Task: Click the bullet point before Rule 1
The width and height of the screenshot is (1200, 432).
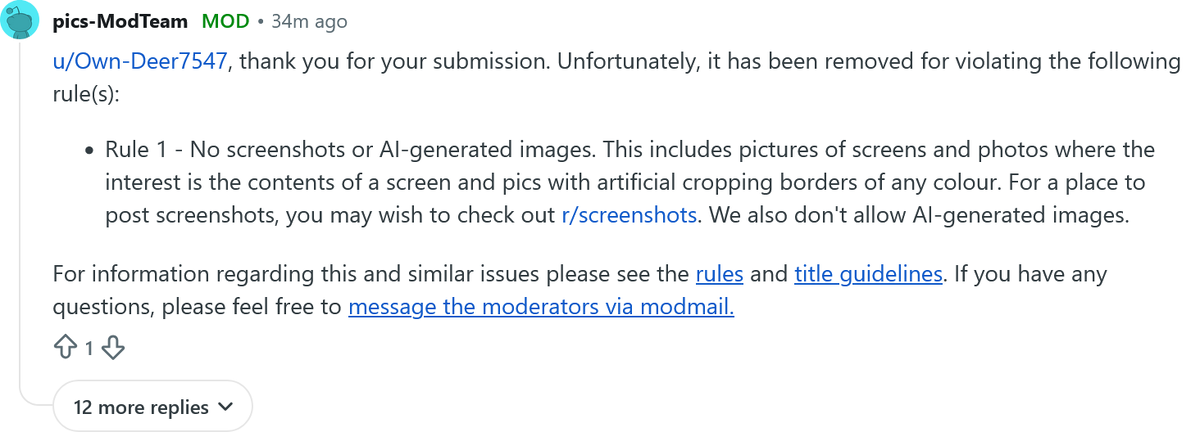Action: [x=88, y=151]
